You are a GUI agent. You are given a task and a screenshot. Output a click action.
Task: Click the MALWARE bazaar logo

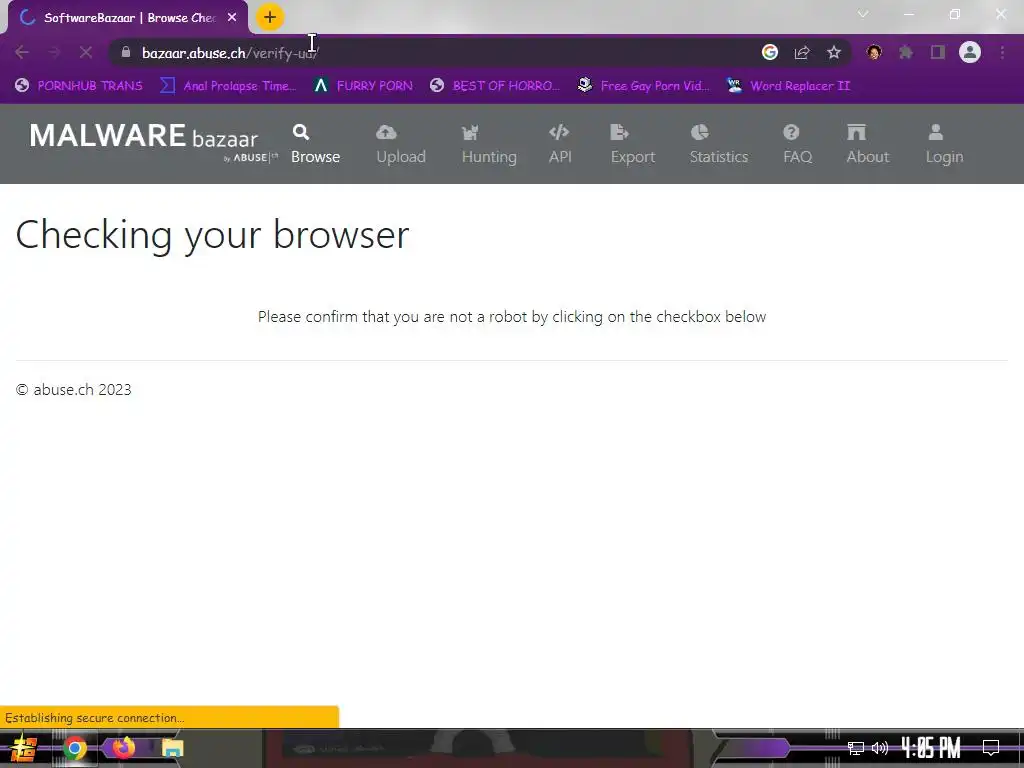tap(153, 141)
